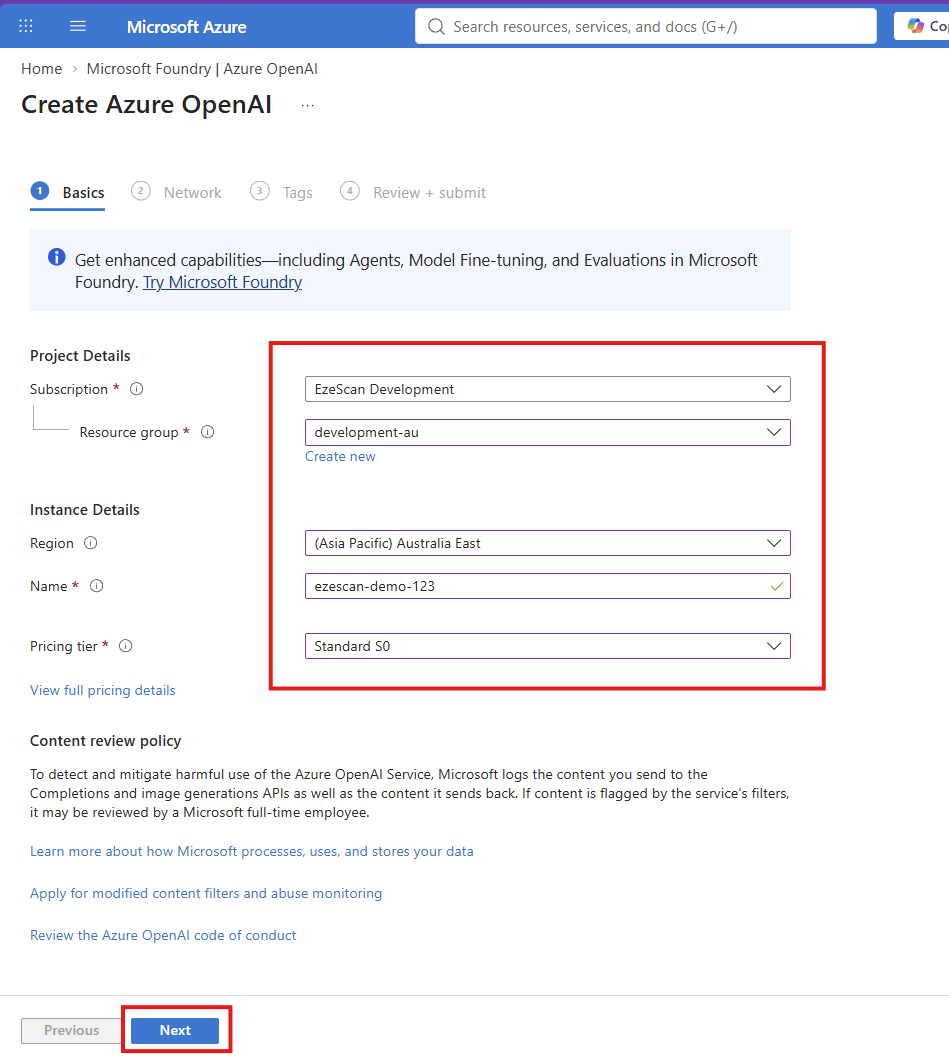Switch to the Review + submit tab
Screen dimensions: 949x1056
tap(413, 193)
